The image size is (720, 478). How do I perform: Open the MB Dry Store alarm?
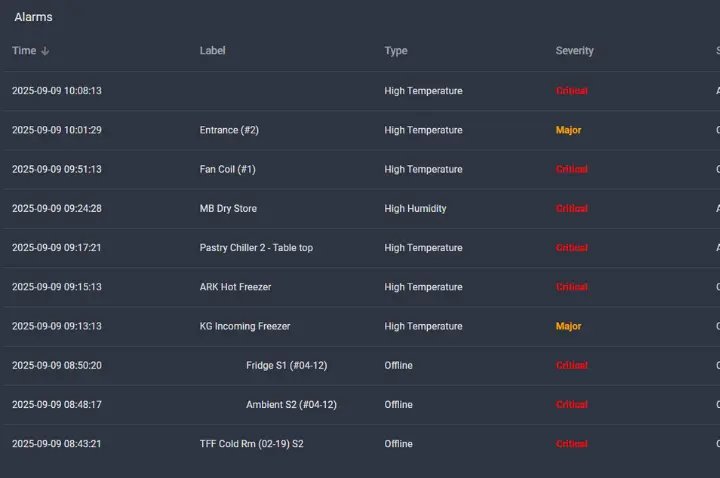click(x=228, y=209)
